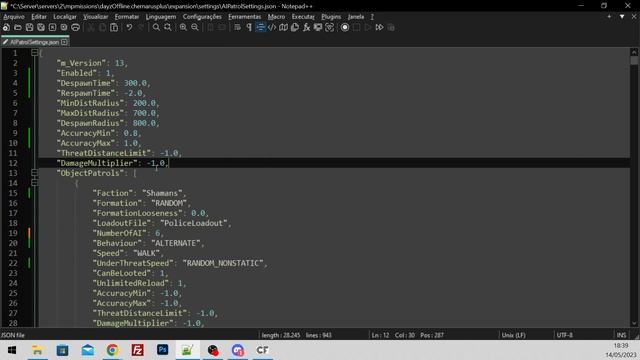
Task: Create a new file with the New icon
Action: click(x=6, y=27)
